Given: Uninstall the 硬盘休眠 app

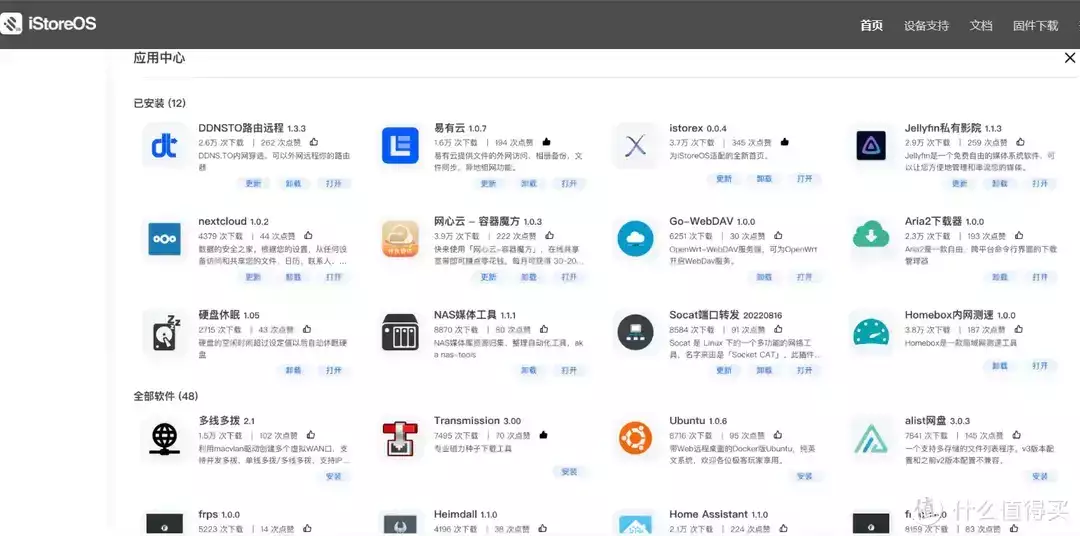Looking at the screenshot, I should [293, 370].
